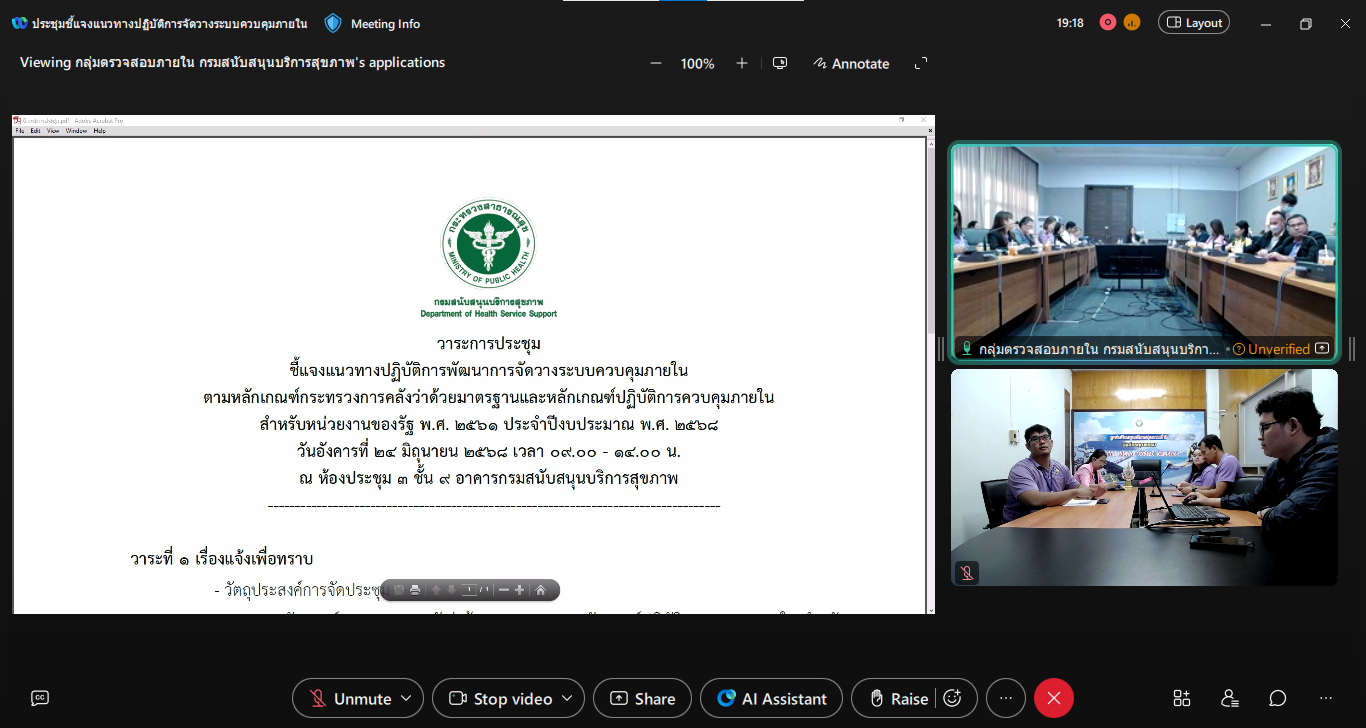Click the orange audio activity indicator icon

click(1132, 22)
